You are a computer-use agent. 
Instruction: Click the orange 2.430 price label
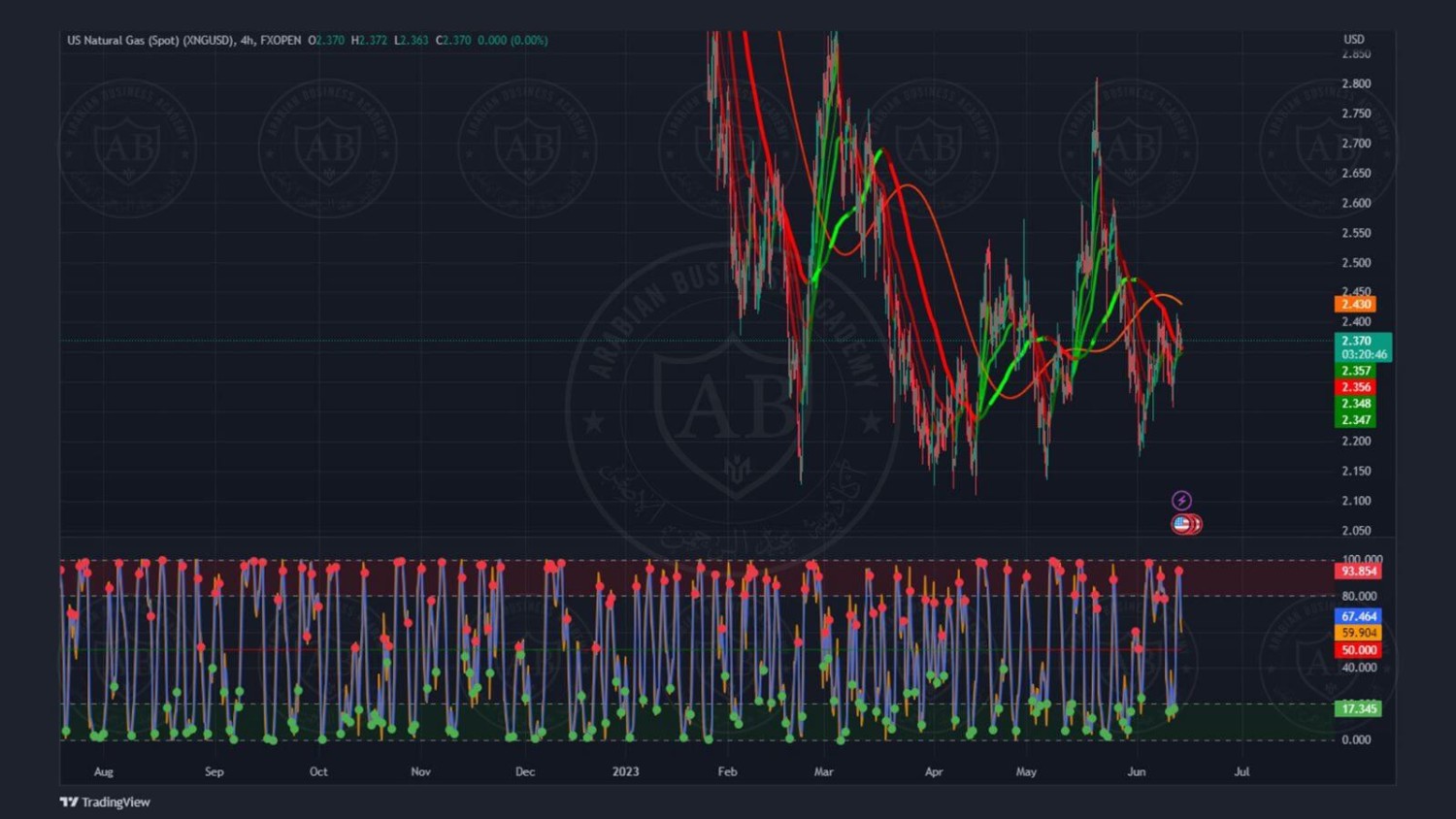1355,305
